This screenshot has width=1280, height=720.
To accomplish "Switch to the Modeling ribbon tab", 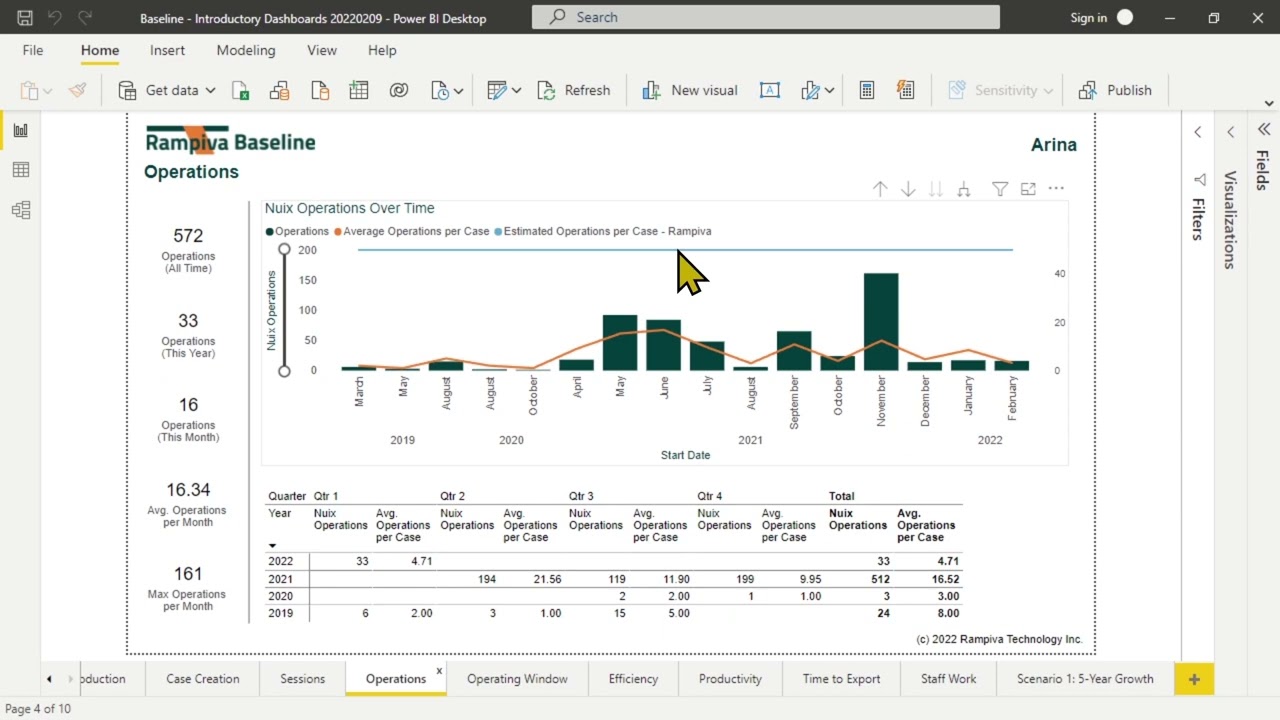I will pos(246,50).
